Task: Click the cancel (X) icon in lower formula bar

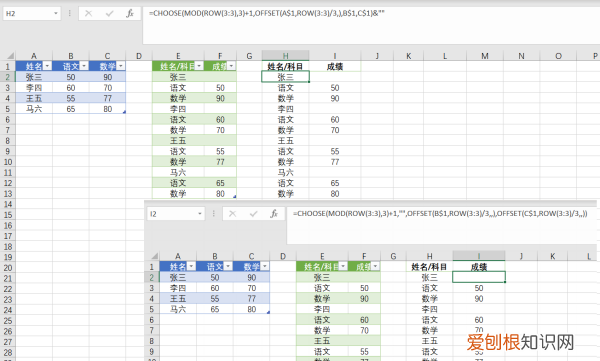Action: pos(232,214)
